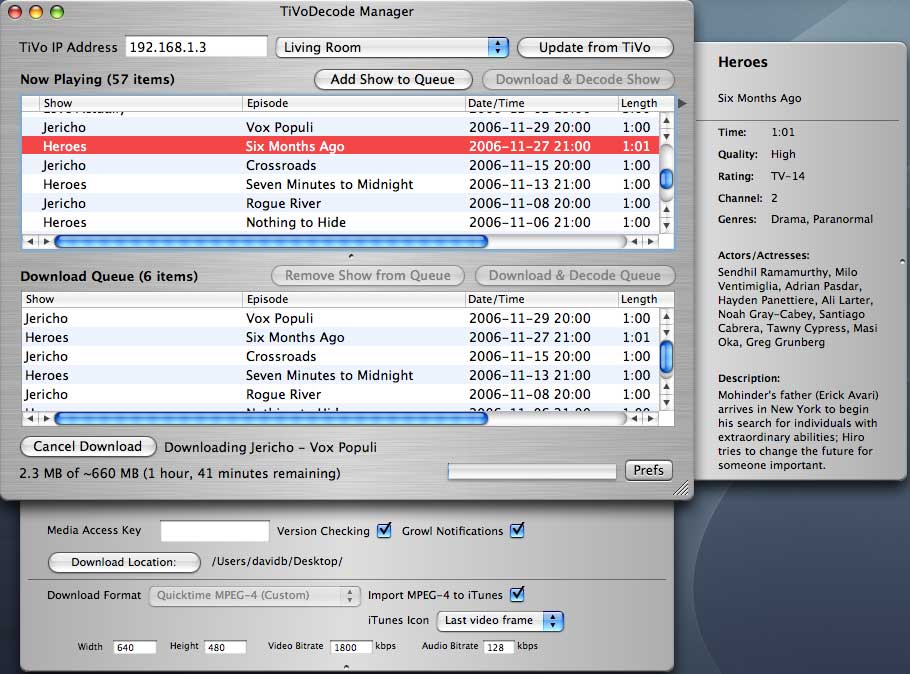Click up arrow at top of Now Playing scrollbar
Image resolution: width=910 pixels, height=674 pixels.
coord(667,121)
